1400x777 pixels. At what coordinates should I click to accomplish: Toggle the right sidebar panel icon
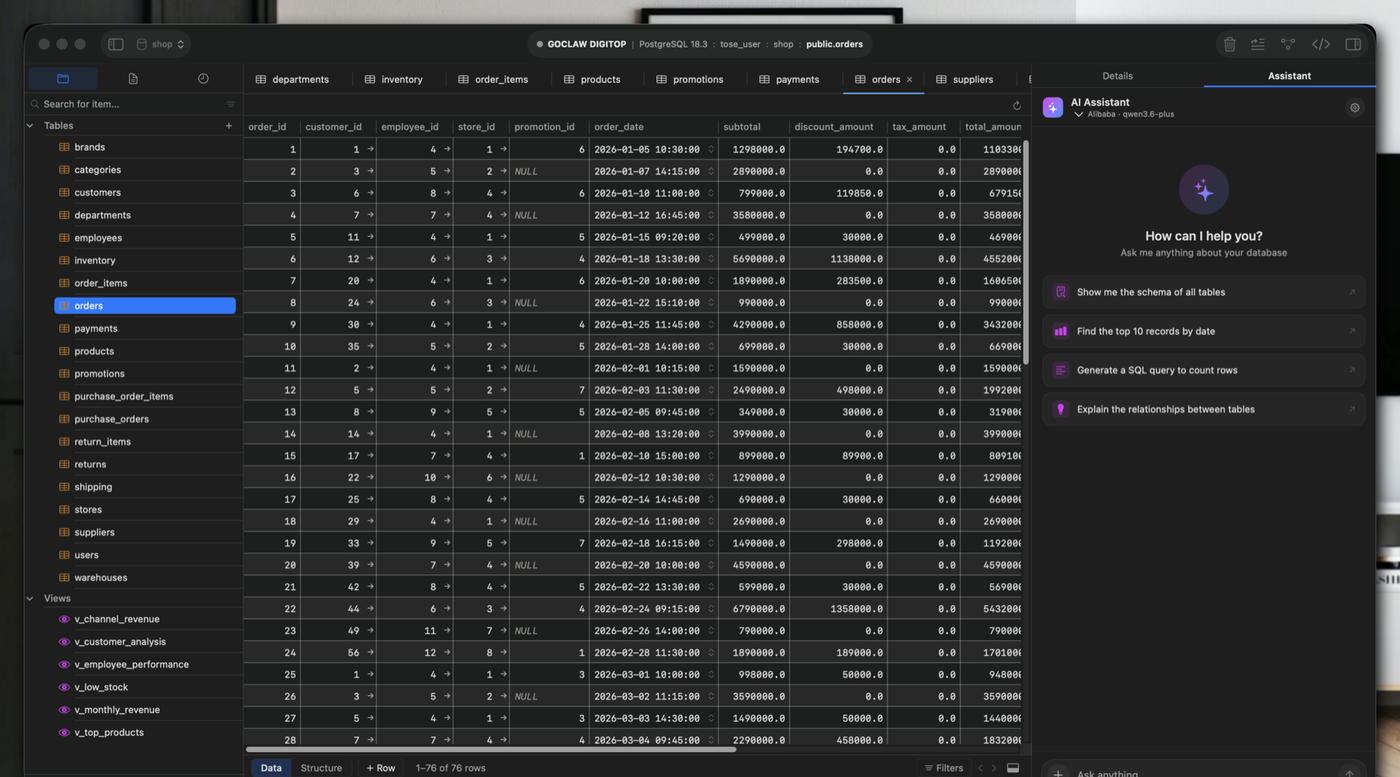(1353, 44)
